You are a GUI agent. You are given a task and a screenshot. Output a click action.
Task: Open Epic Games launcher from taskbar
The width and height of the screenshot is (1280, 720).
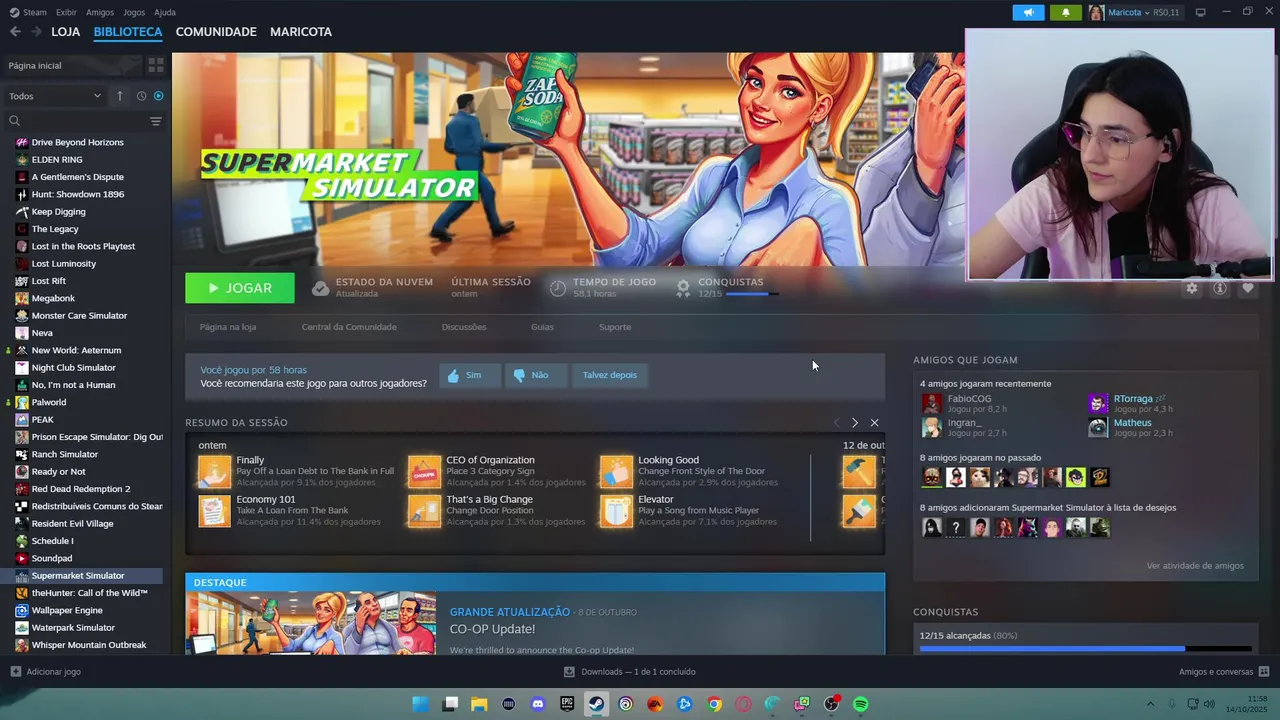(567, 704)
